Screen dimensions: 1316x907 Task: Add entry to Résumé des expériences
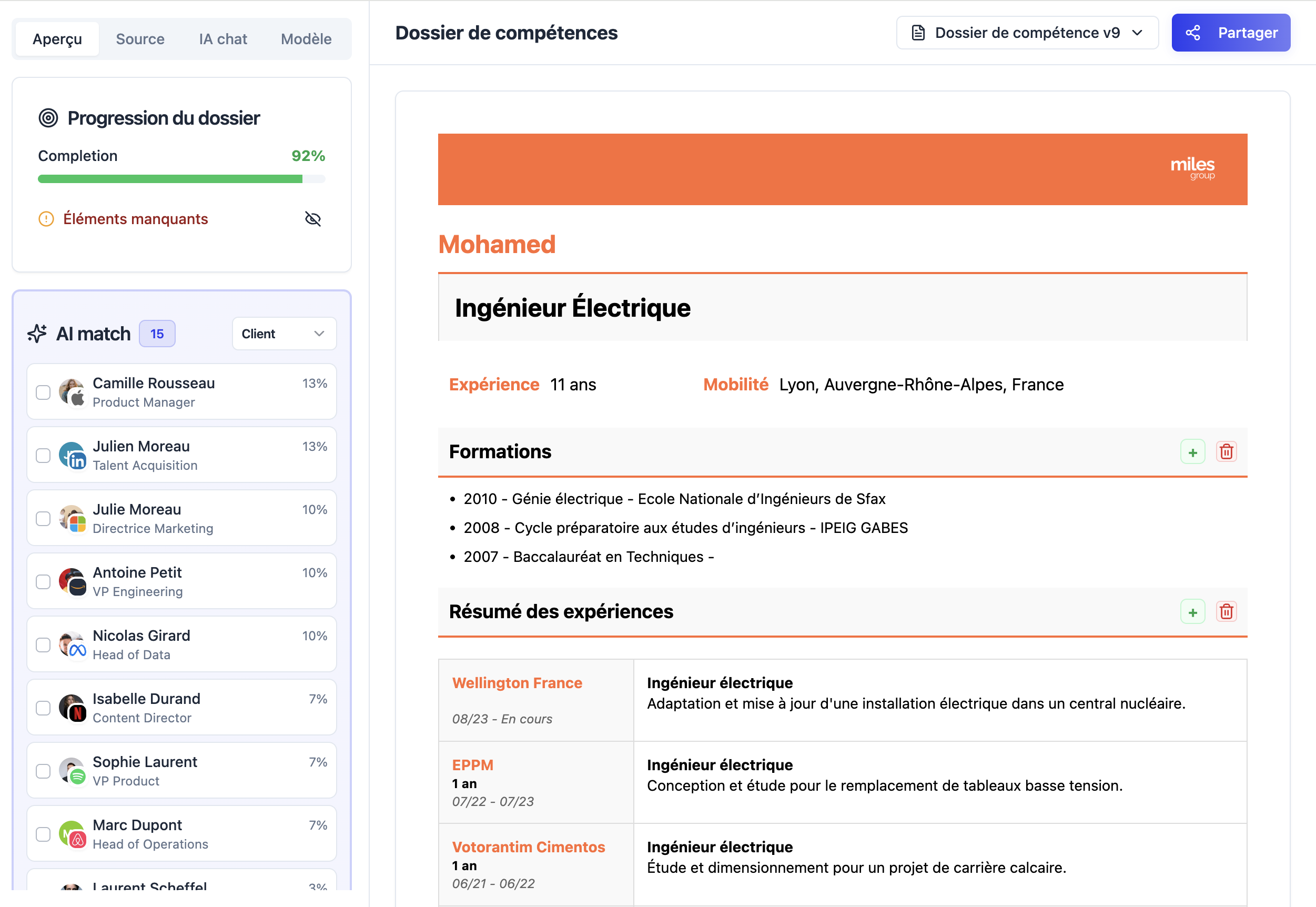tap(1192, 612)
